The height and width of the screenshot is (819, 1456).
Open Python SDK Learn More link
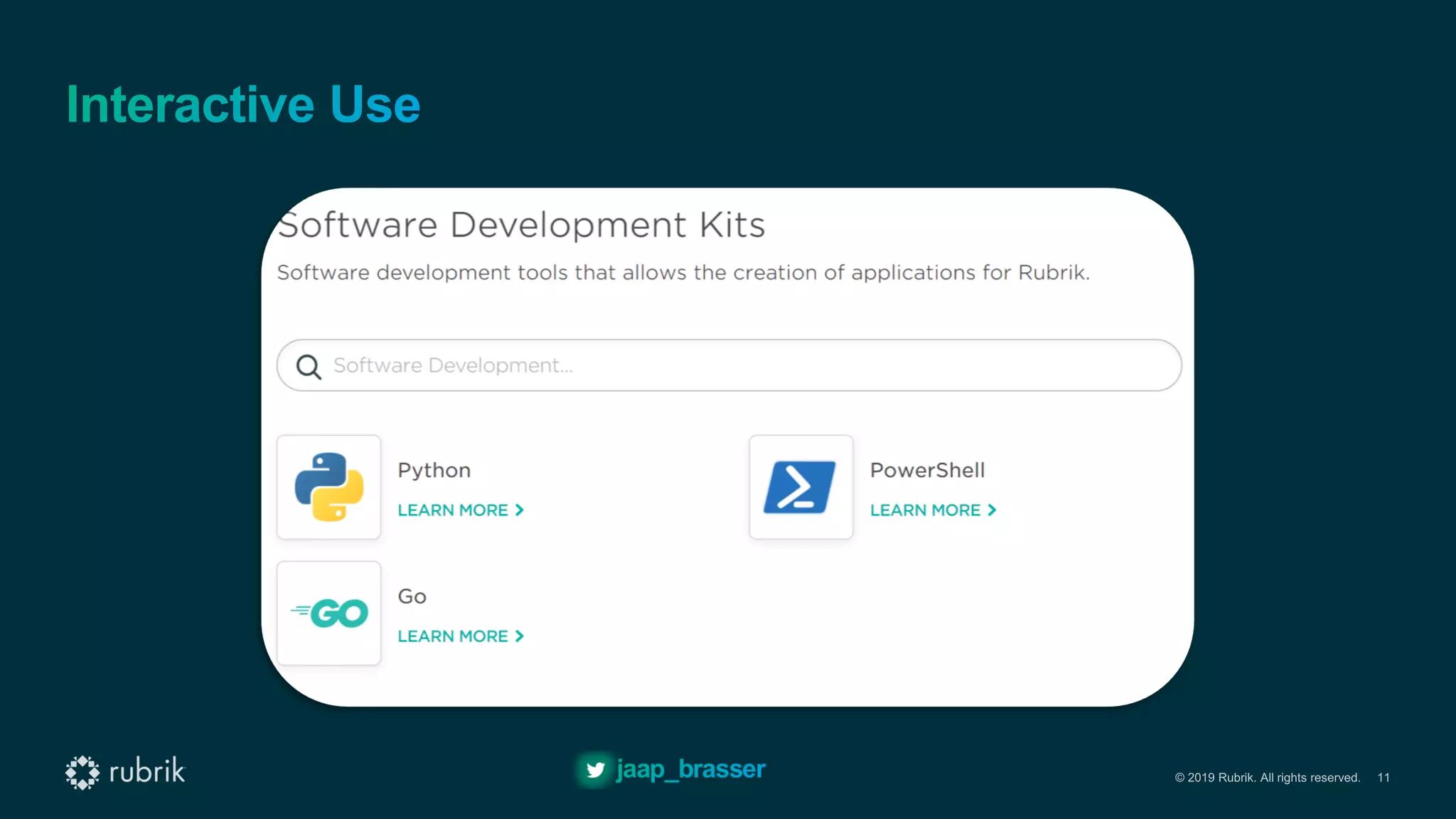[453, 510]
